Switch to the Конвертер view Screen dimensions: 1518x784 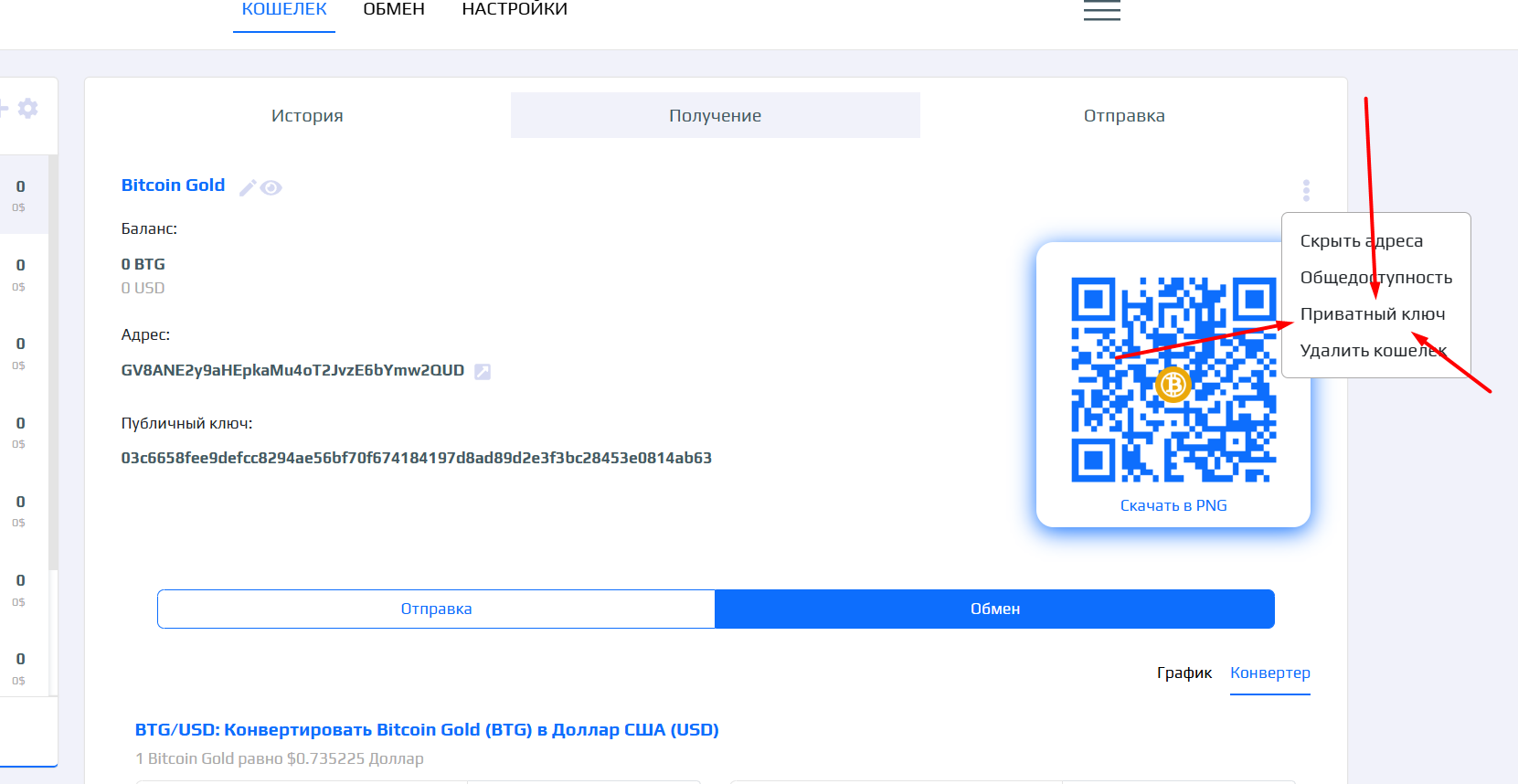[1269, 673]
